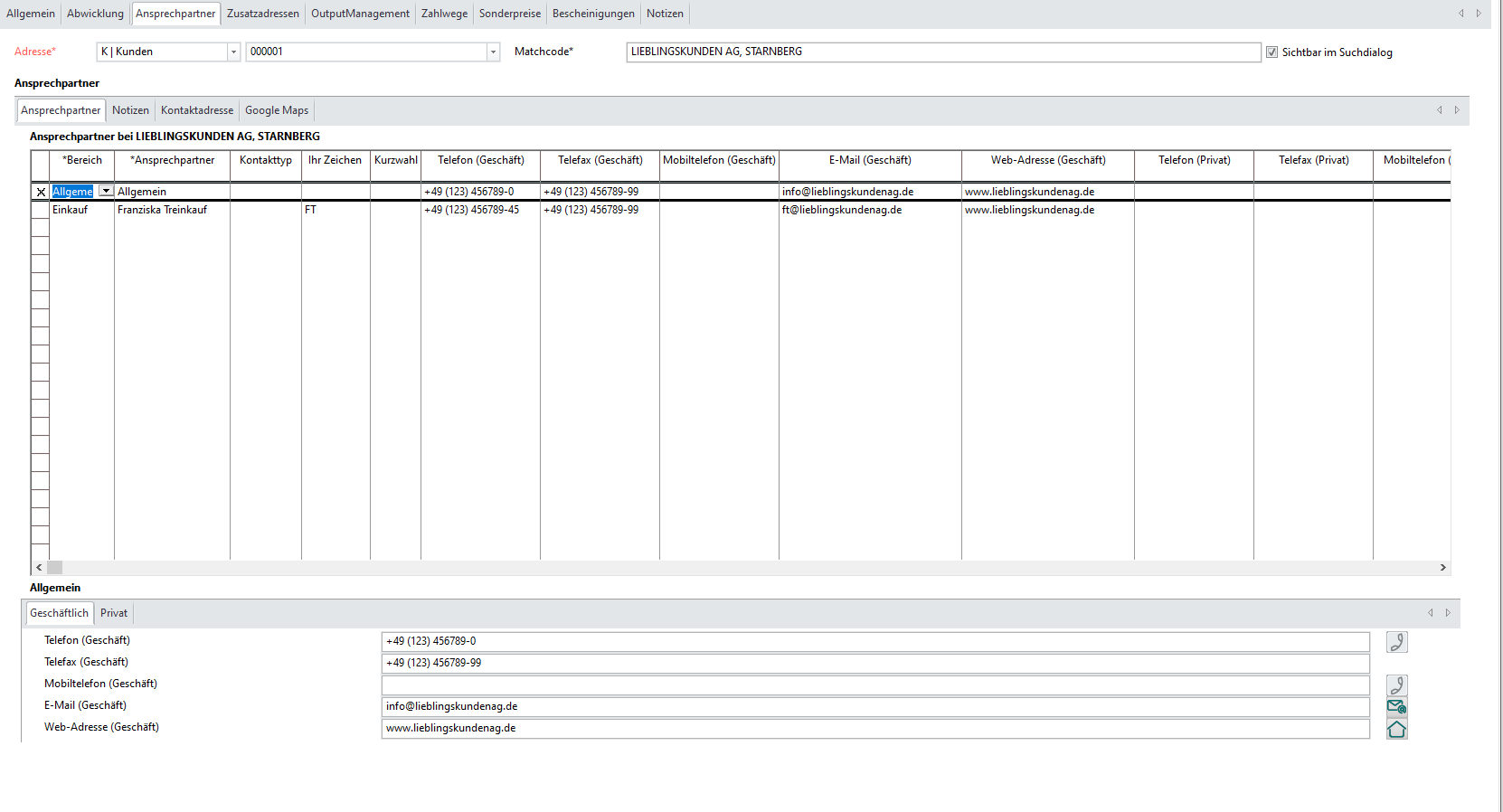Image resolution: width=1503 pixels, height=812 pixels.
Task: Switch to the Zahlwege tab
Action: [444, 14]
